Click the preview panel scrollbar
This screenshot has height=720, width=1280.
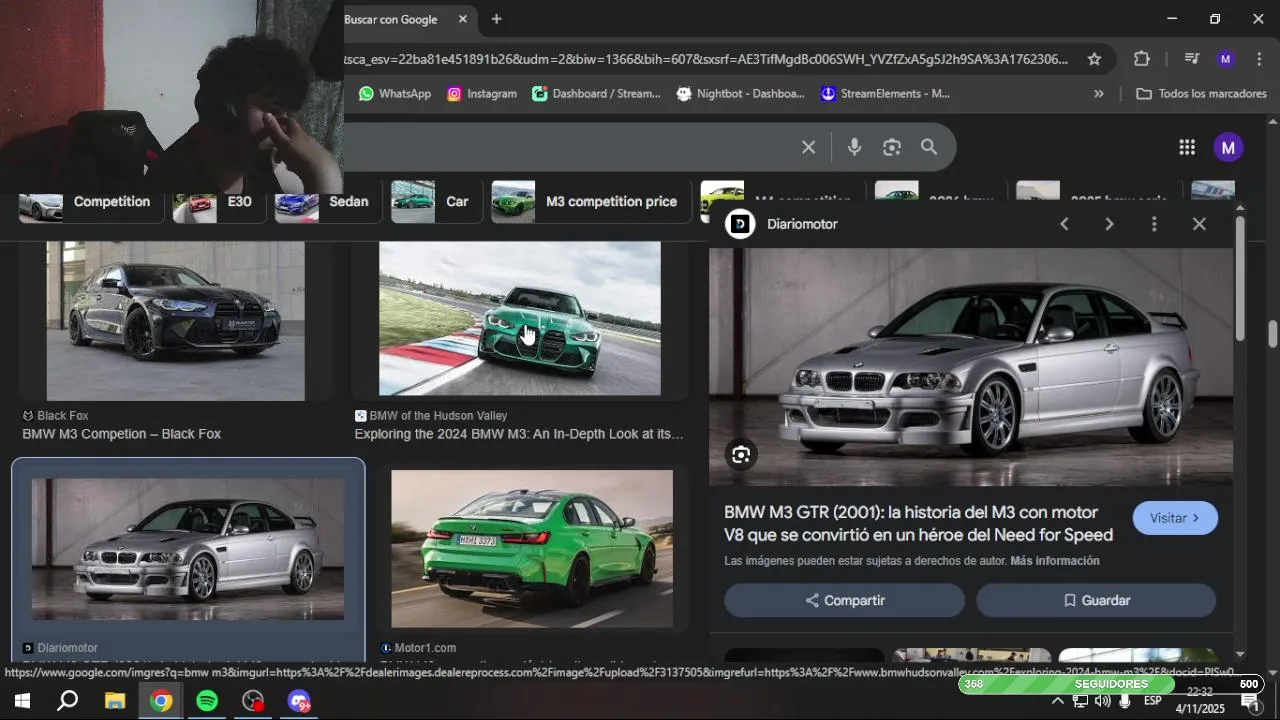[1240, 278]
